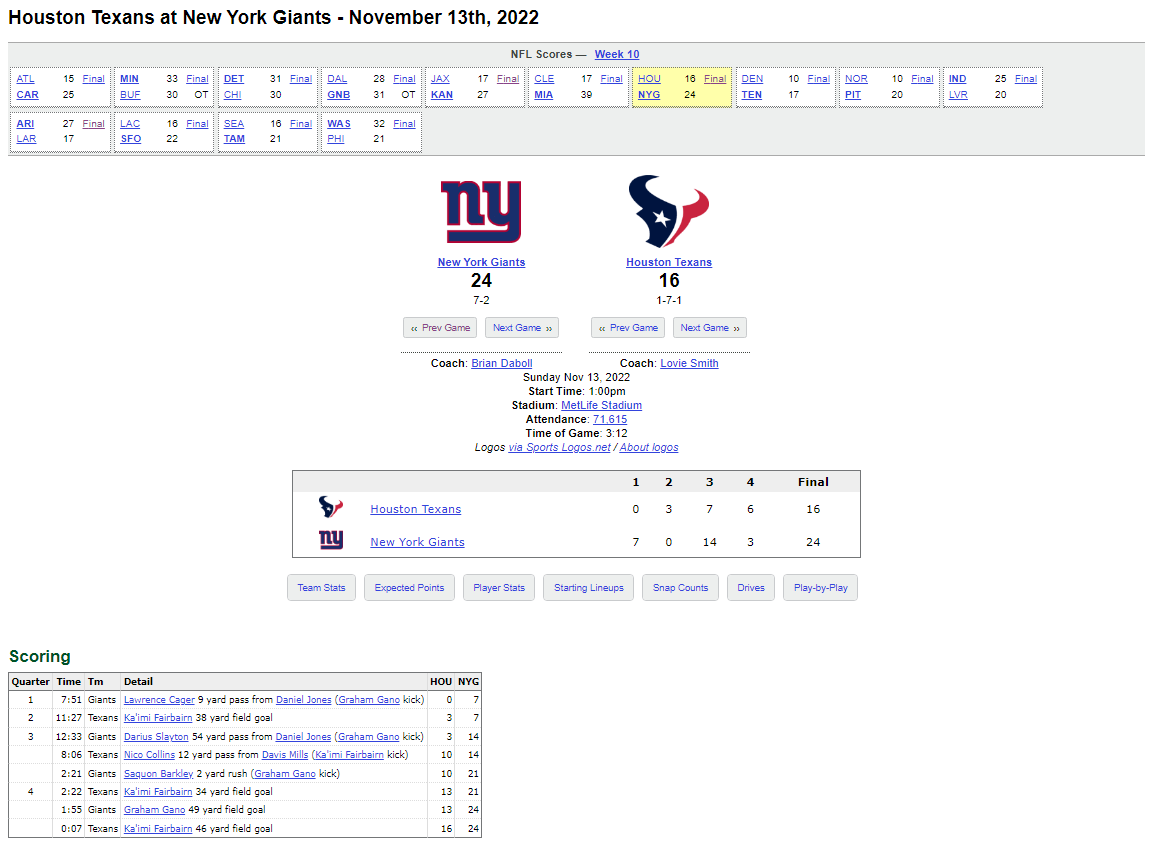Open coach Lovie Smith's page

tap(689, 363)
